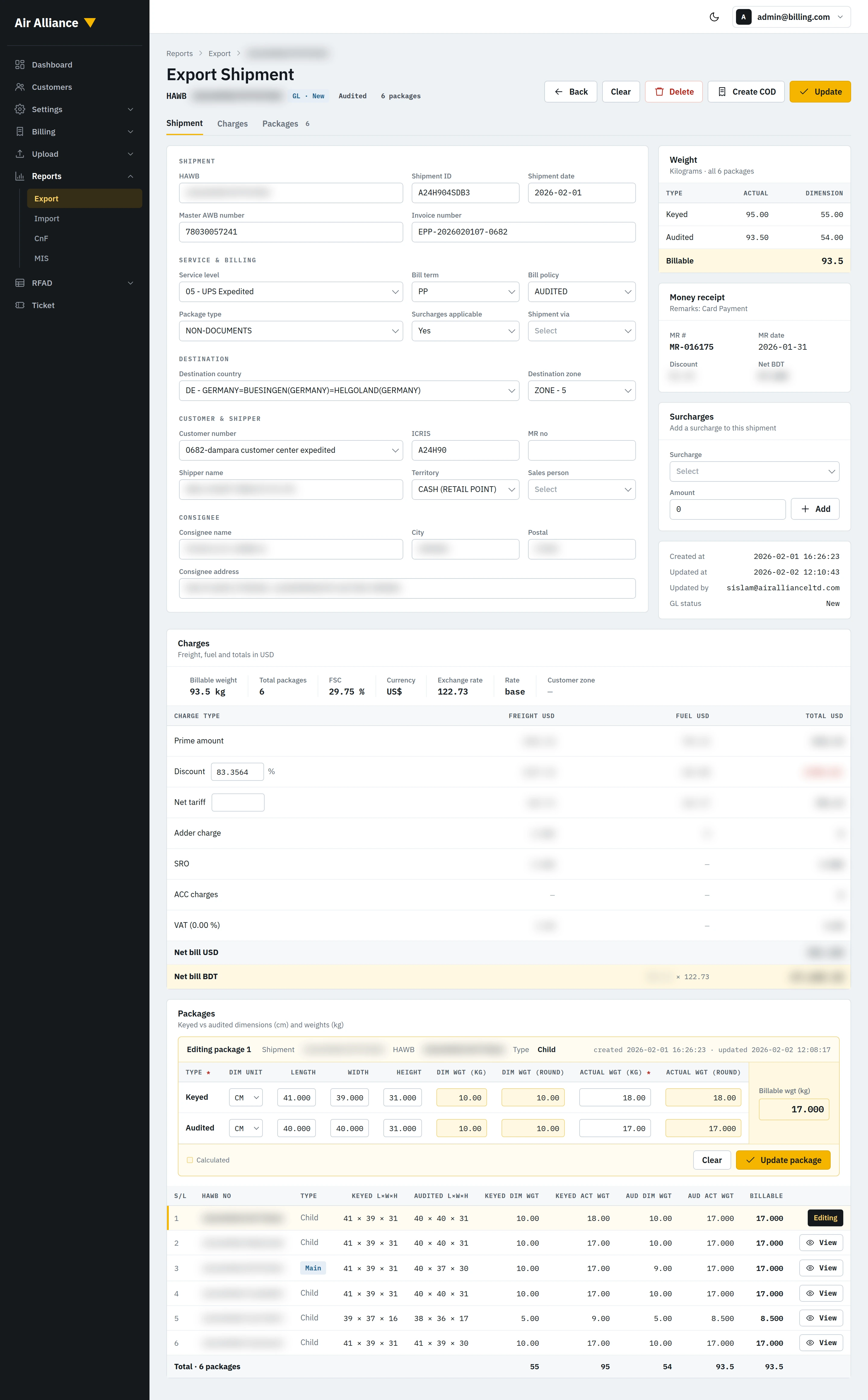Open Destination country dropdown

(x=349, y=390)
